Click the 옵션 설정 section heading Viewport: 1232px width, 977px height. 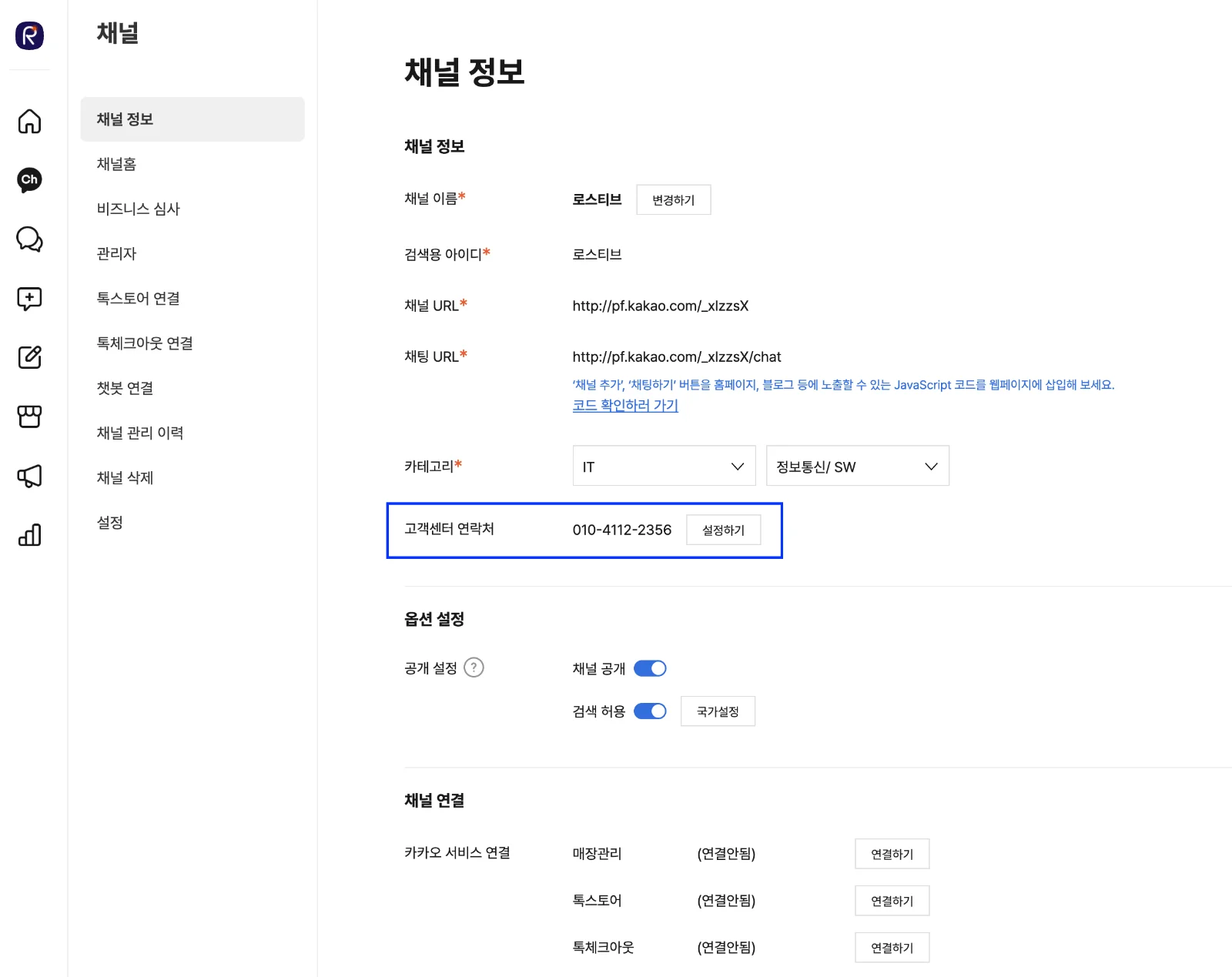click(x=434, y=619)
